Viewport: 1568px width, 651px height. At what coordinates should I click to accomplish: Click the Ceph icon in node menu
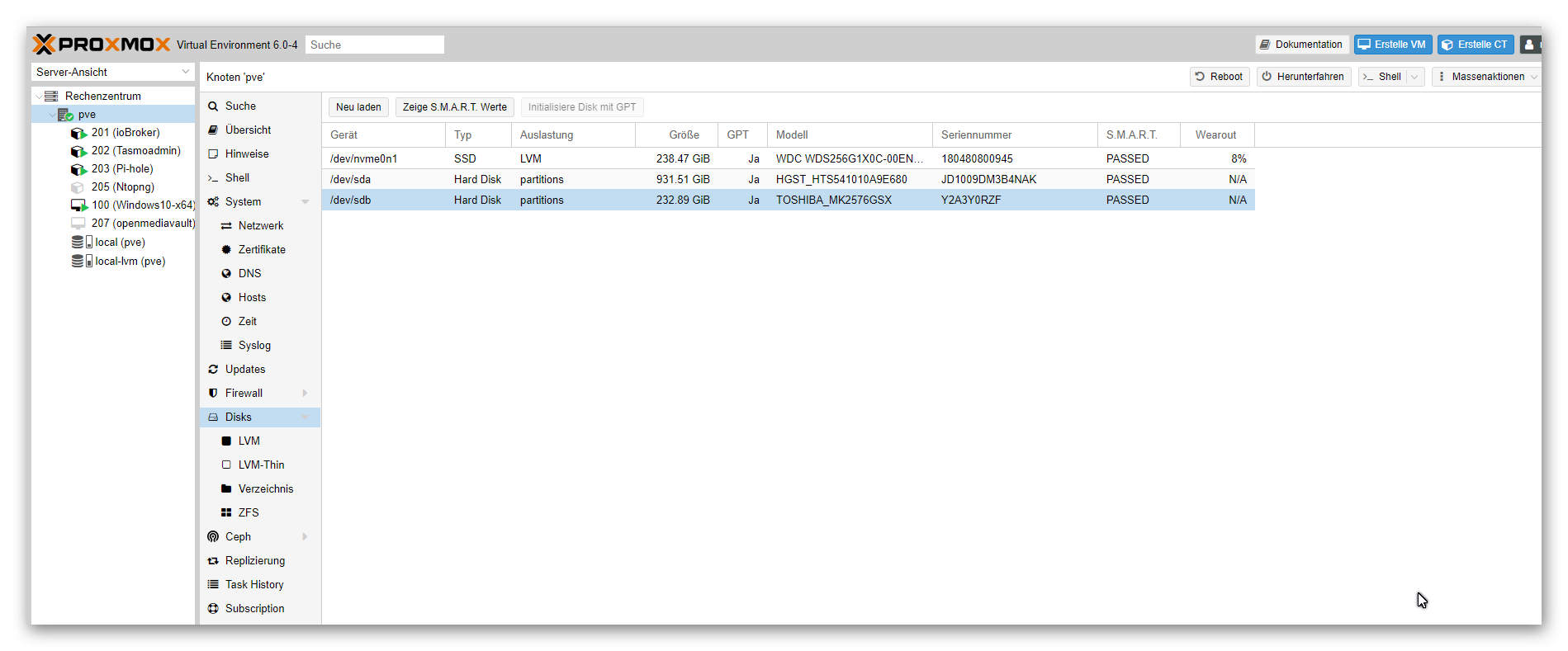coord(213,537)
